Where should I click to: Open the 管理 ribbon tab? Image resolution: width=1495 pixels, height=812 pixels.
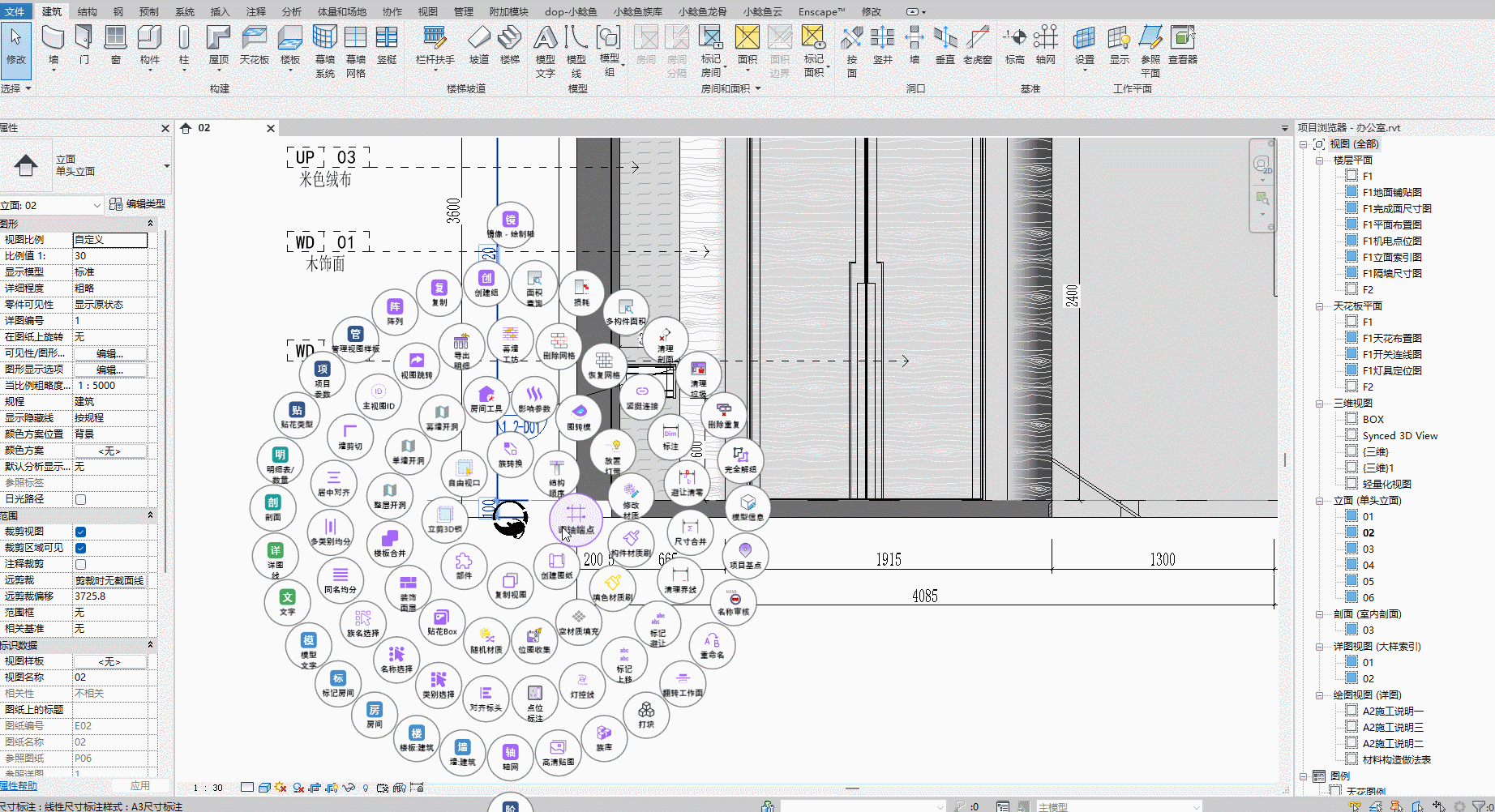click(x=464, y=11)
